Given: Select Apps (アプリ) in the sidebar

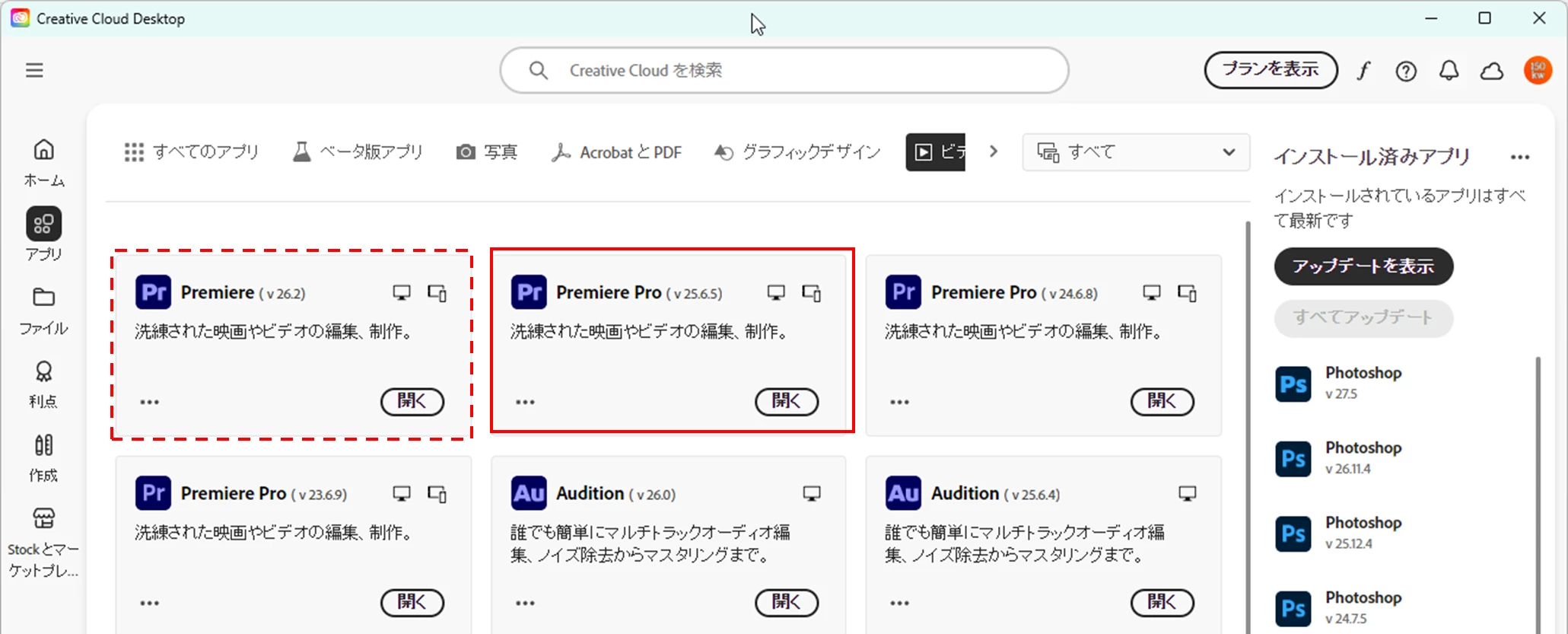Looking at the screenshot, I should (43, 235).
